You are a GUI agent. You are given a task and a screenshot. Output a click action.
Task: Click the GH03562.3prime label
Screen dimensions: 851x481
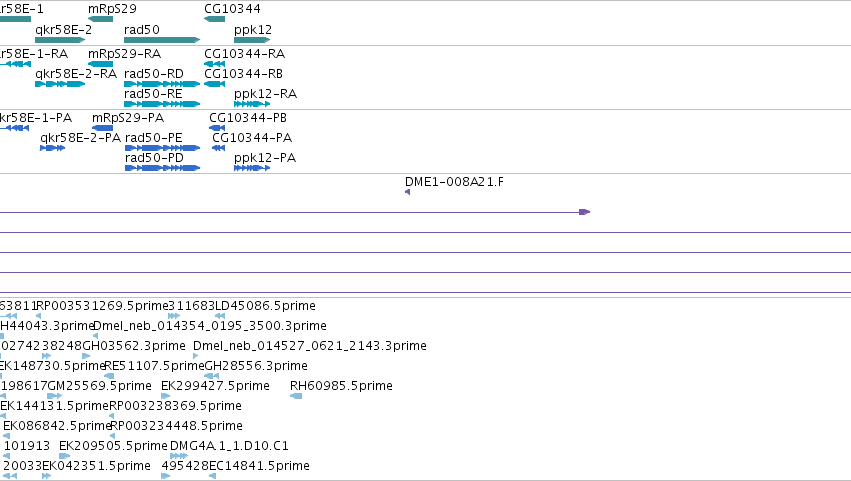134,346
